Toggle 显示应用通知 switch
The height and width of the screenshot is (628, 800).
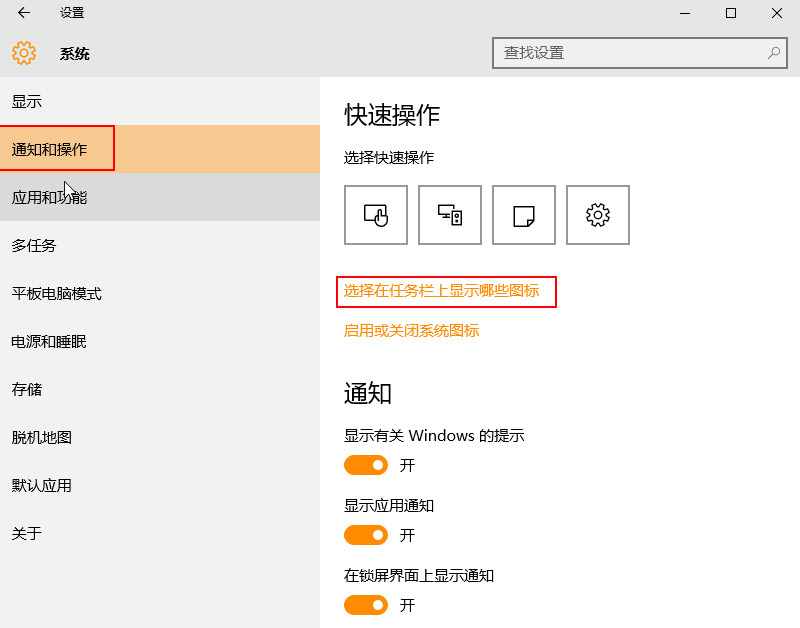point(366,535)
